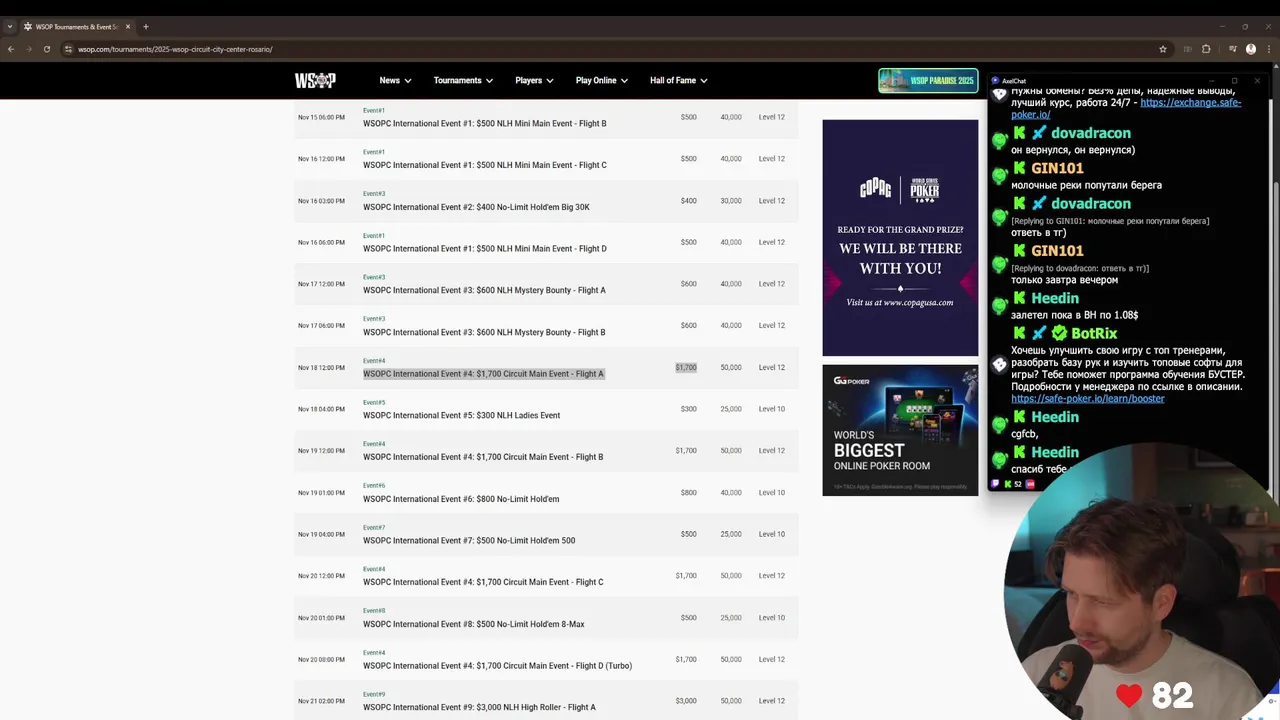Click the safe-poker.io/learn/booster link
This screenshot has width=1280, height=720.
1088,398
